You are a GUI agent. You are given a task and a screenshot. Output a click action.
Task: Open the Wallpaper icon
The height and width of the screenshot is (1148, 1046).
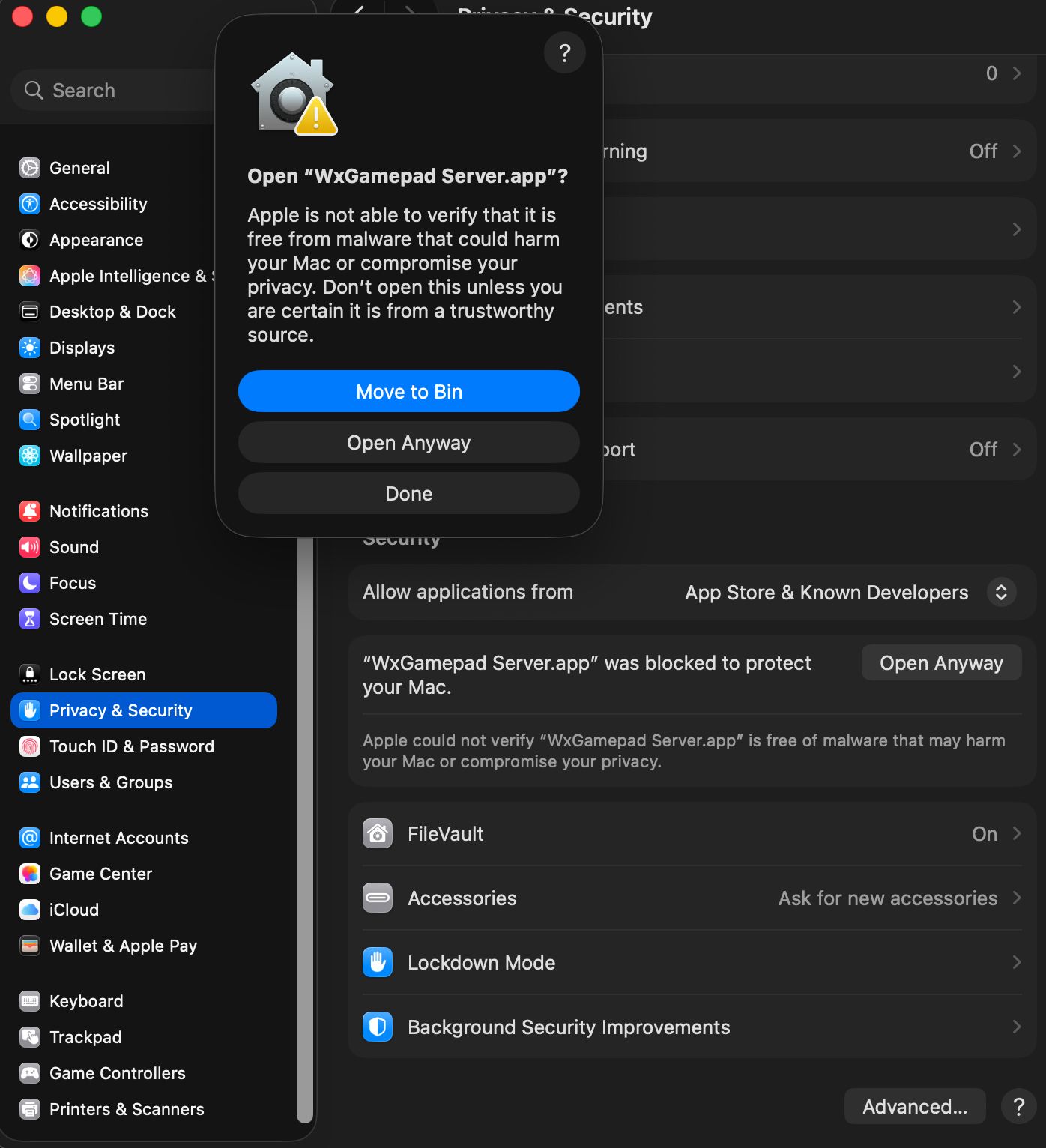point(30,456)
